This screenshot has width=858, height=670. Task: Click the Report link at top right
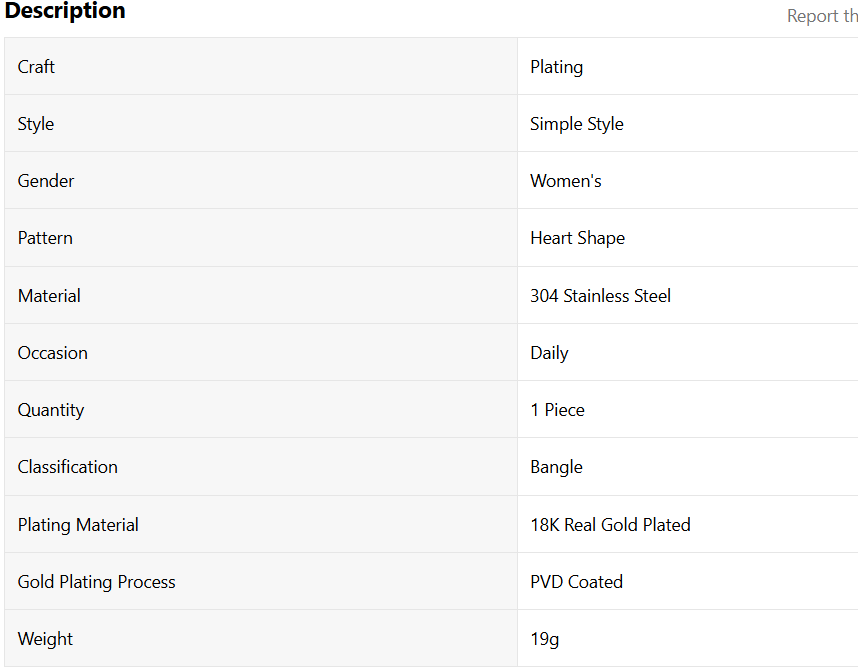[x=822, y=16]
